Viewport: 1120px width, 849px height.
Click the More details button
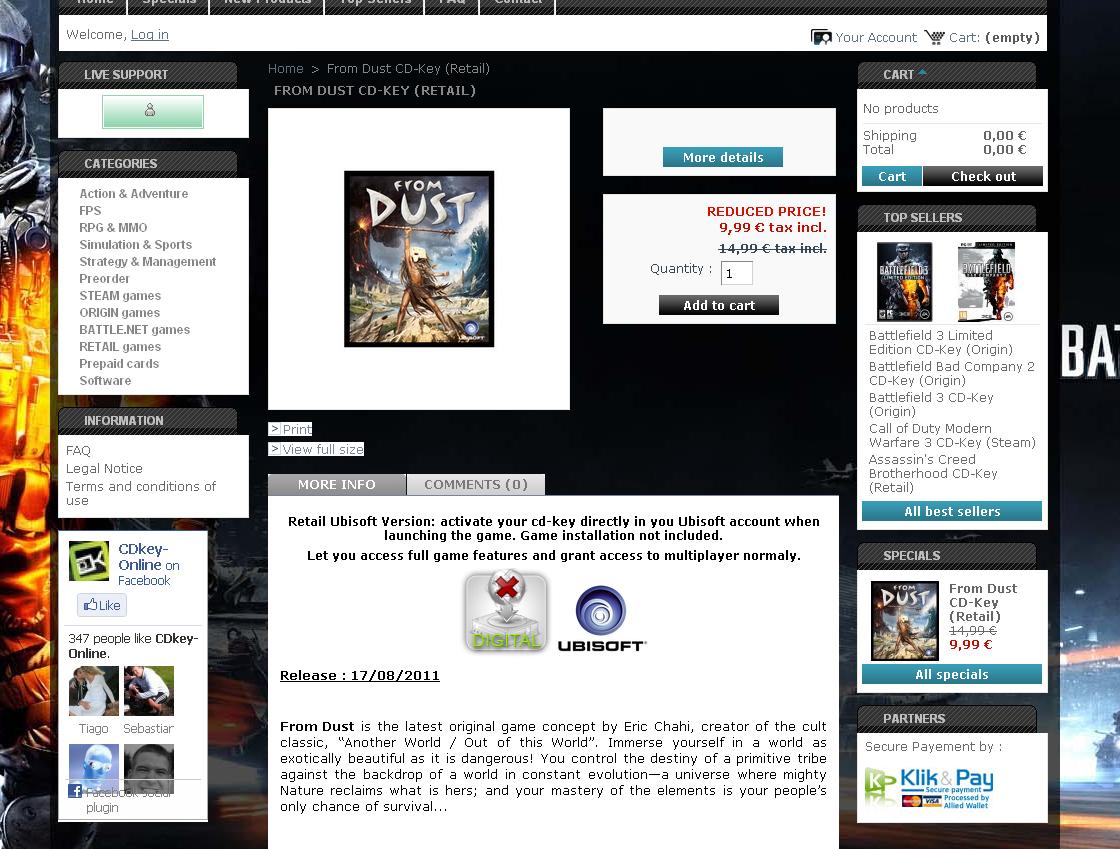point(723,157)
